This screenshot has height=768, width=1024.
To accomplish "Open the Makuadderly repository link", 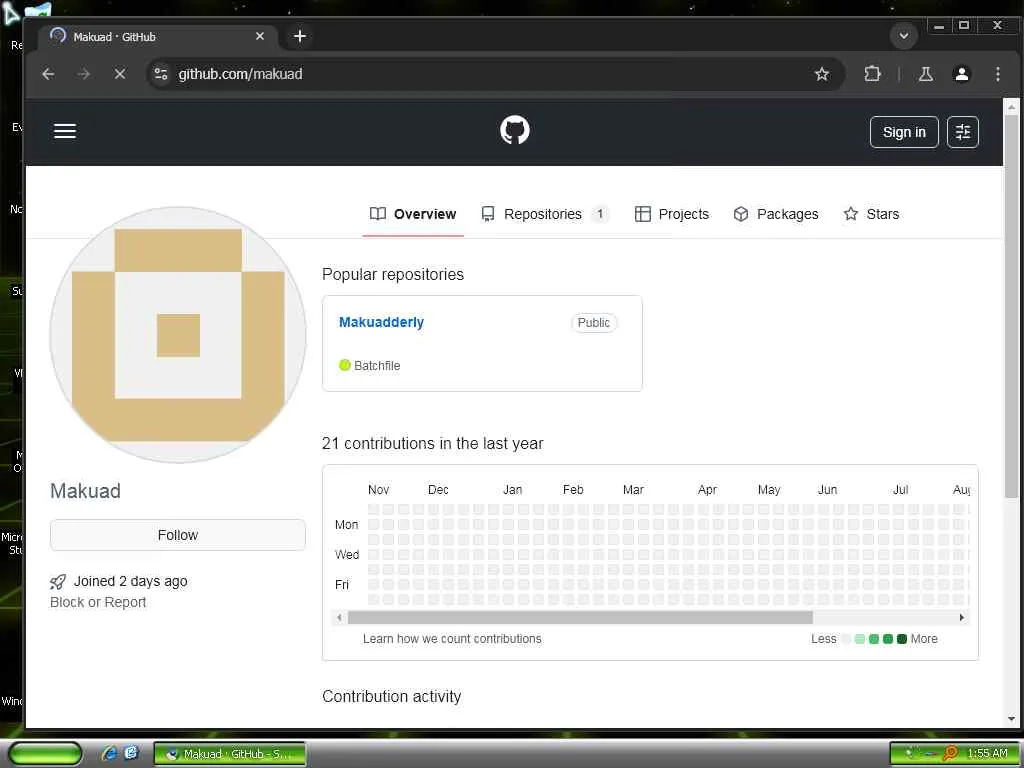I will 381,322.
